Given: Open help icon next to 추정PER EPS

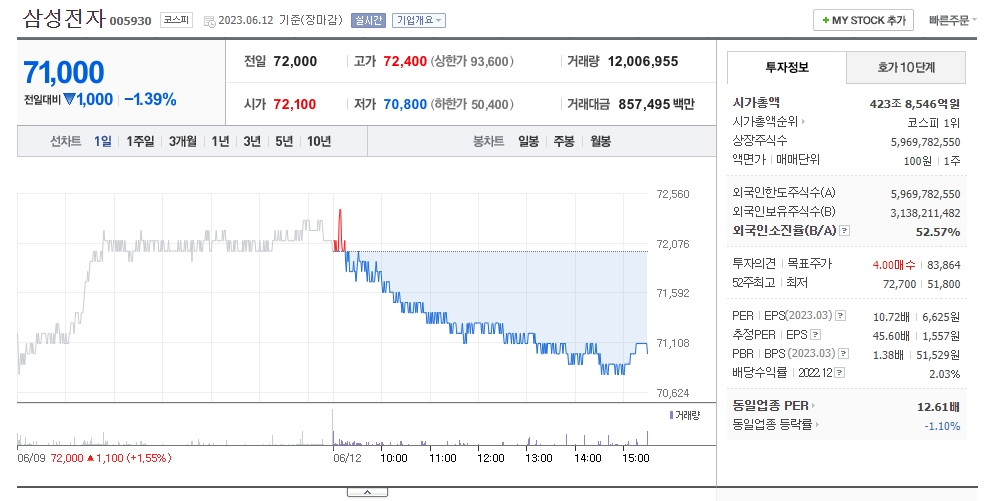Looking at the screenshot, I should (x=816, y=334).
